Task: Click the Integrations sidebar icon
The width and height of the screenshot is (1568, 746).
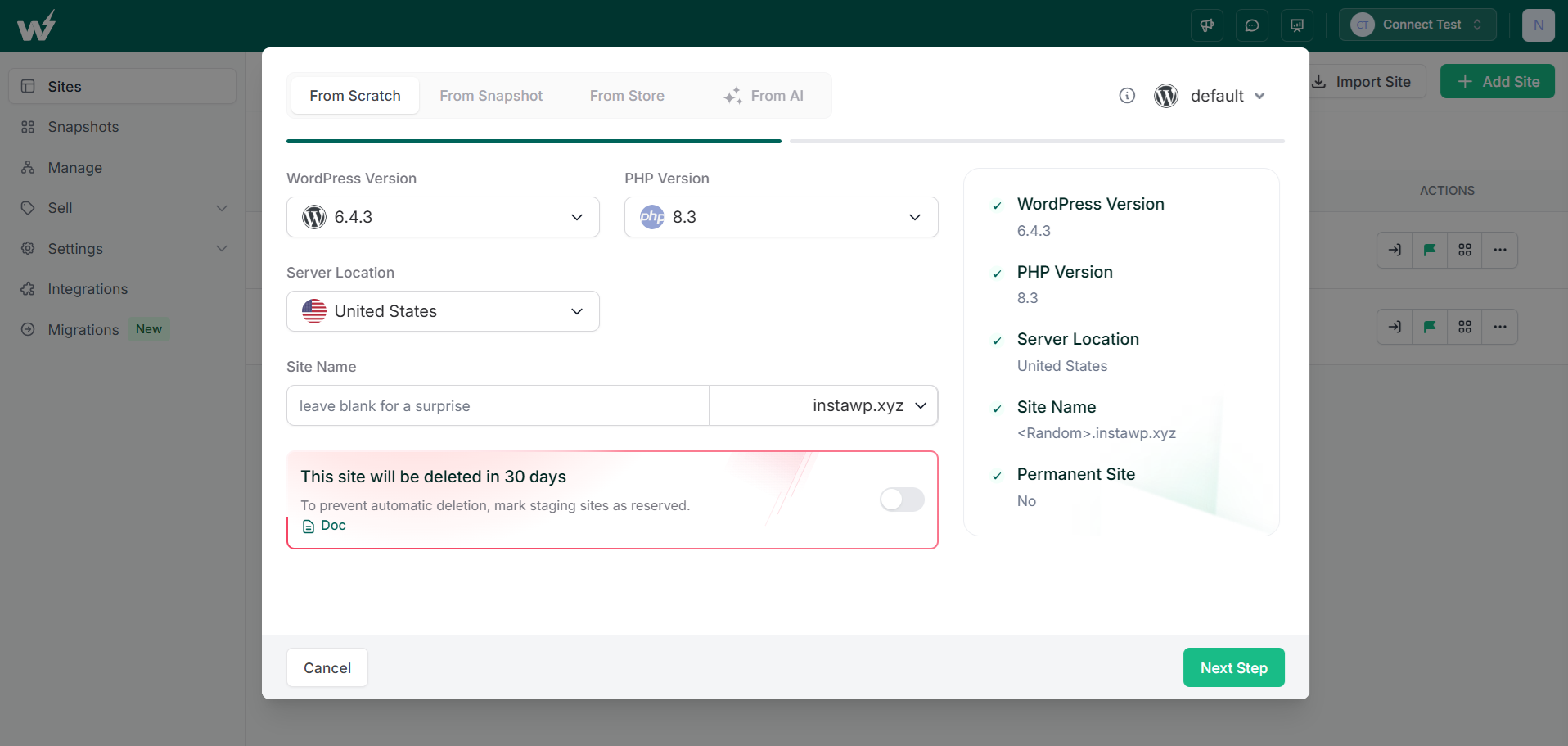Action: [x=28, y=289]
